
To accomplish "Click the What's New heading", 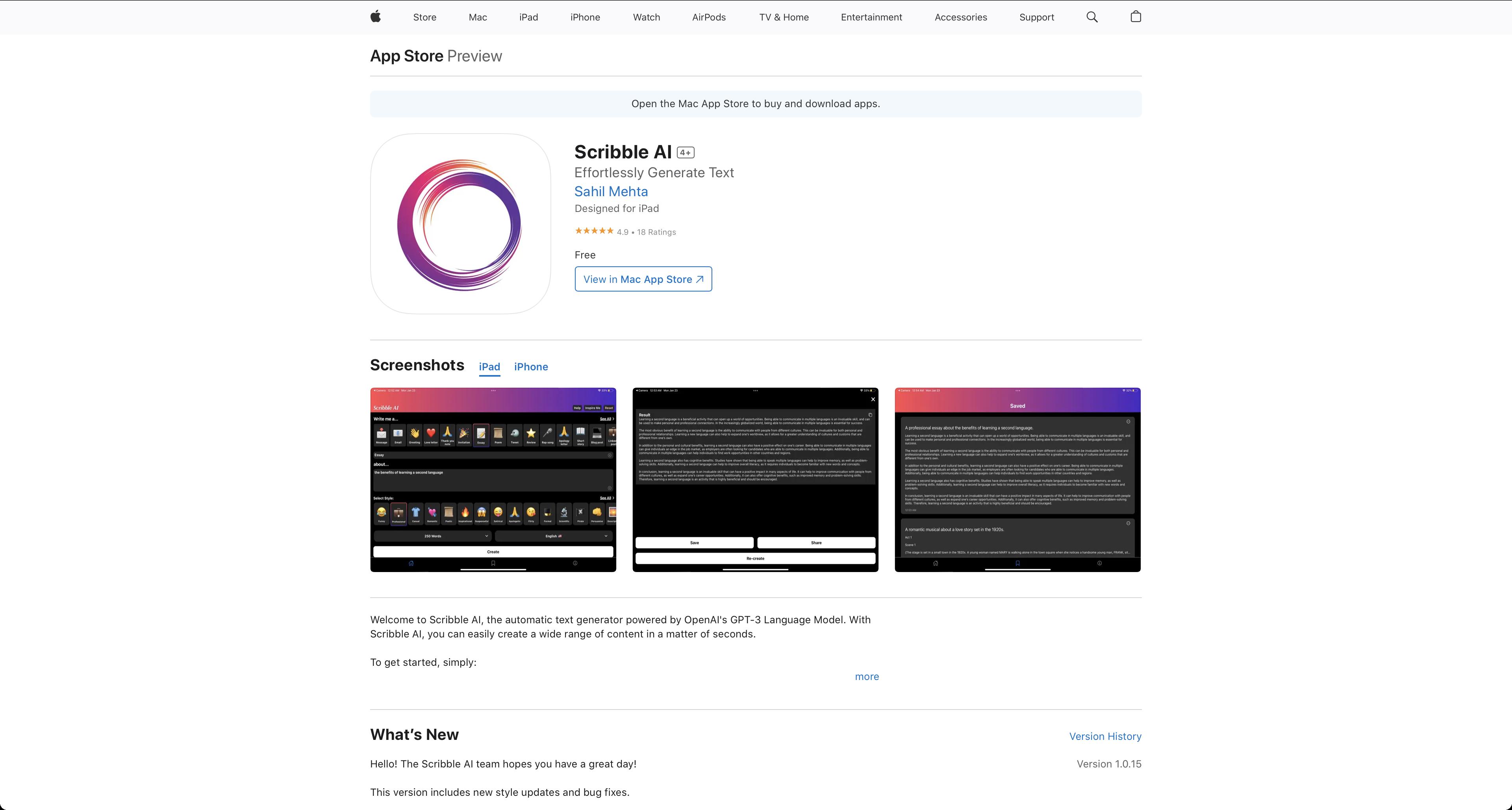I will point(414,735).
